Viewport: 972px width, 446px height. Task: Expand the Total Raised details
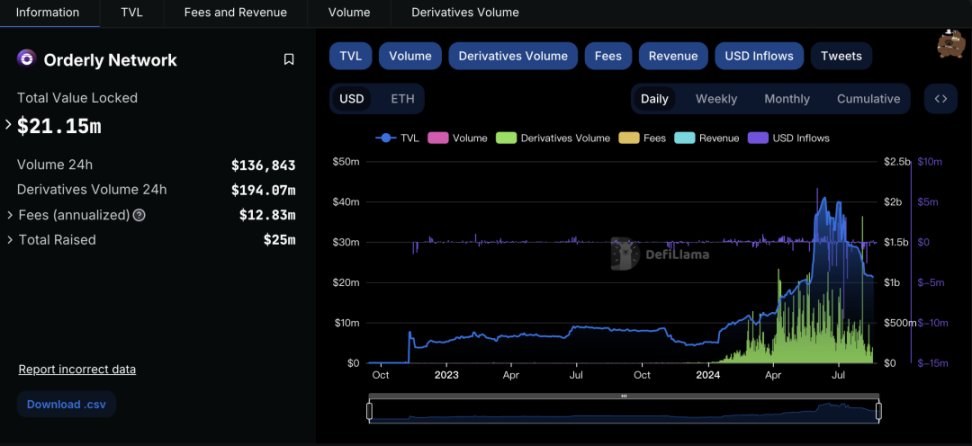pos(9,240)
